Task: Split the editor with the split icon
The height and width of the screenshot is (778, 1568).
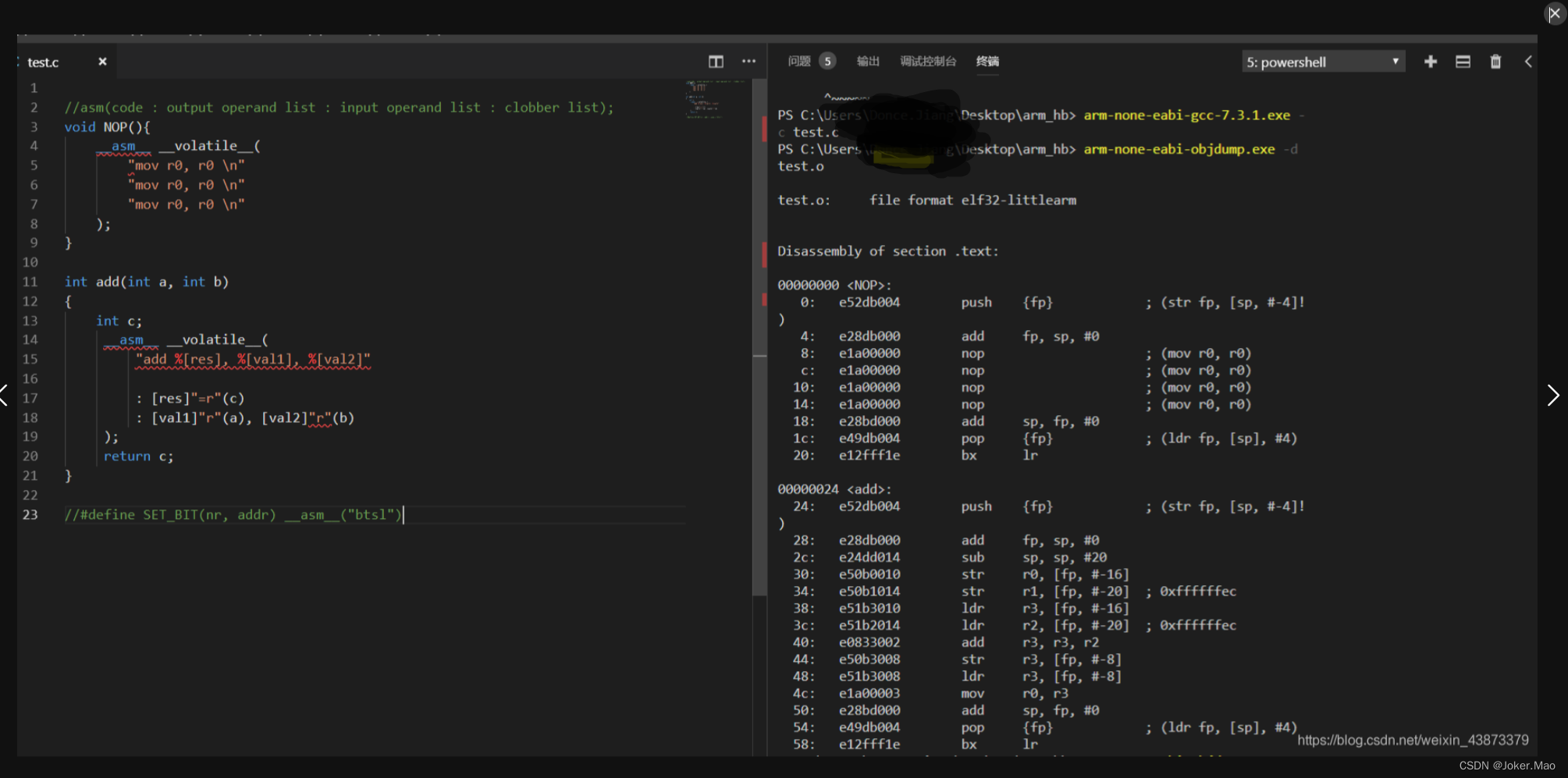Action: point(716,61)
